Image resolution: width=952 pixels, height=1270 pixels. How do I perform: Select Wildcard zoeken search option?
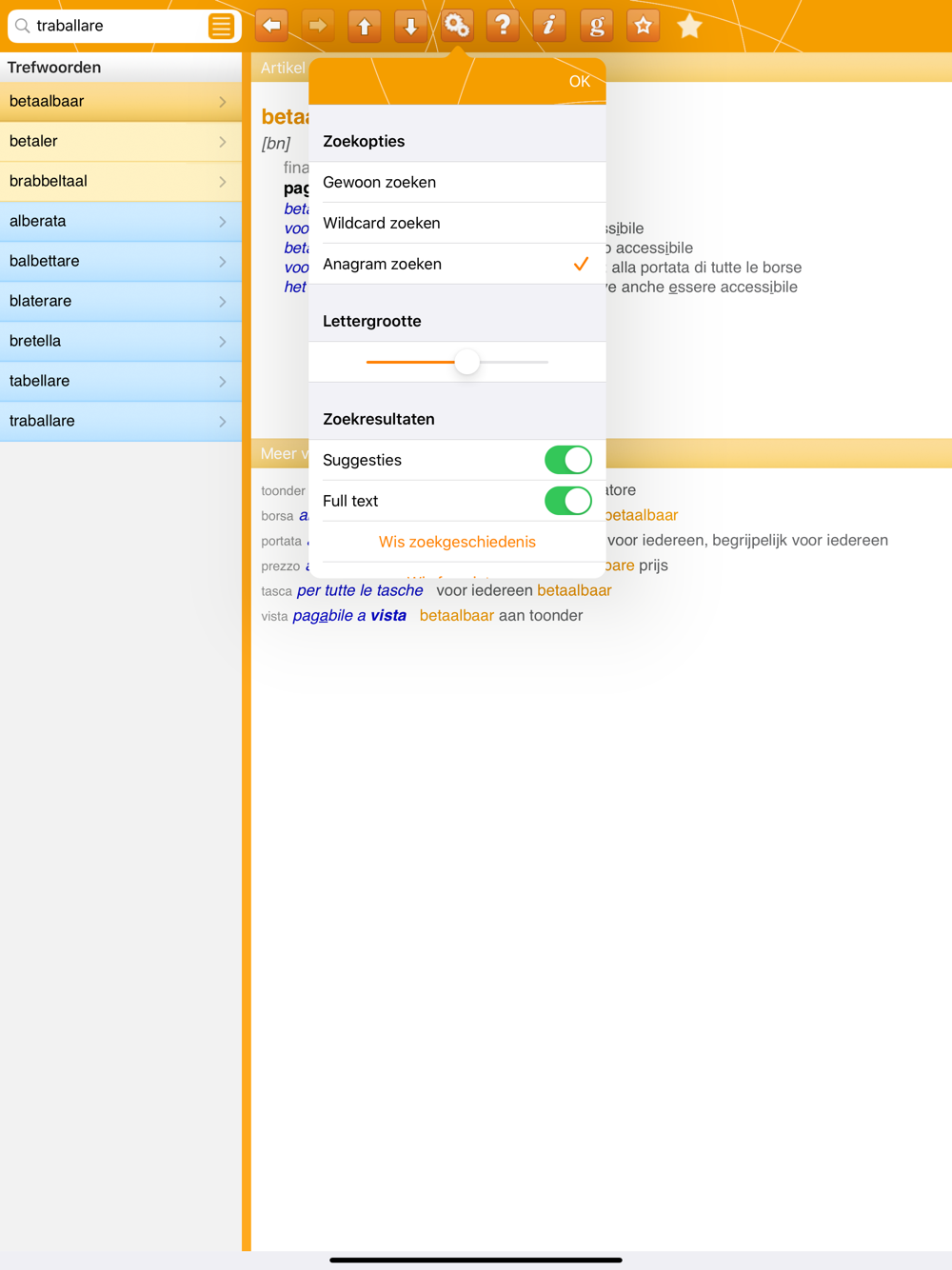coord(457,223)
